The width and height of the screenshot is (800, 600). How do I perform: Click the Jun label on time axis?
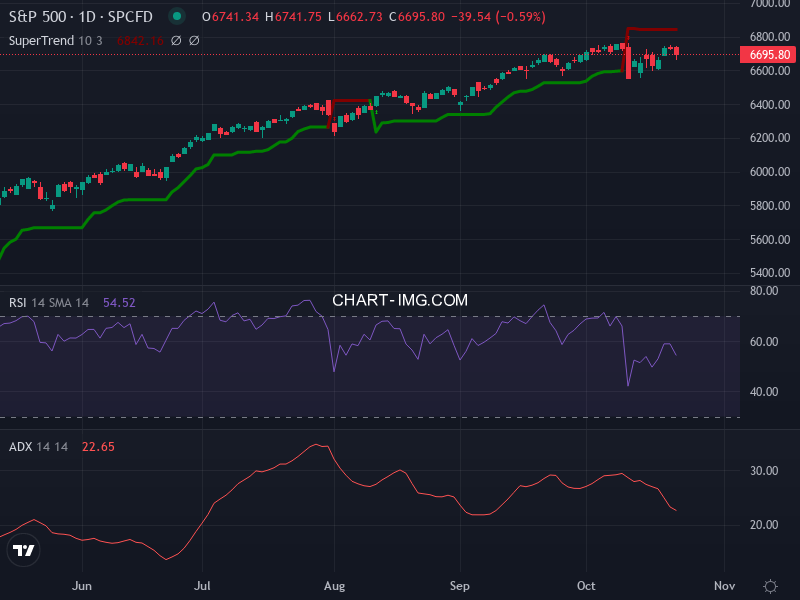click(x=83, y=586)
